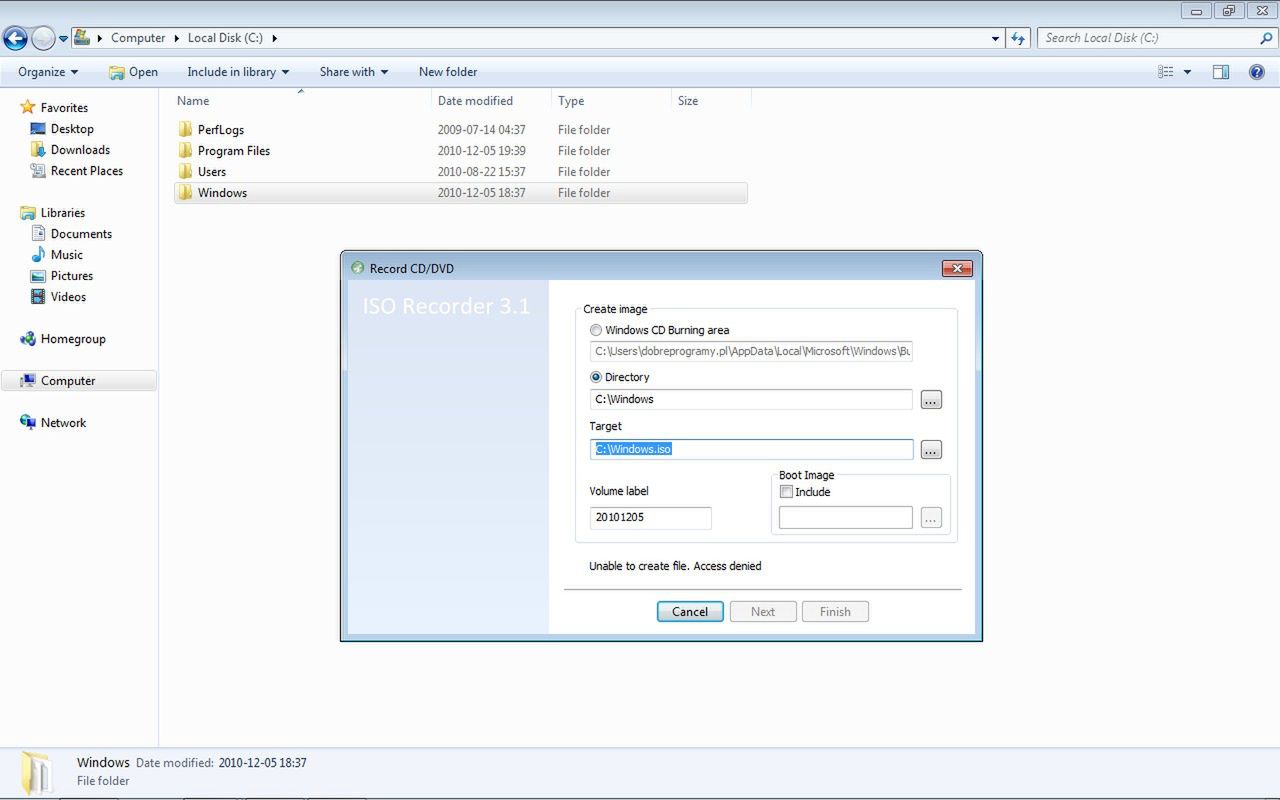Open recent pages dropdown beside forward arrow
The height and width of the screenshot is (800, 1280).
63,39
